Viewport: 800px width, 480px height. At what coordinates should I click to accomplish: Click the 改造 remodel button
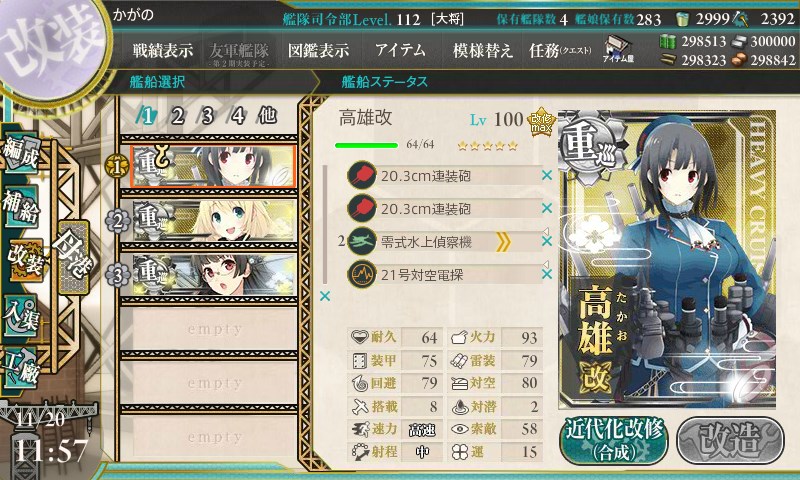click(x=730, y=441)
